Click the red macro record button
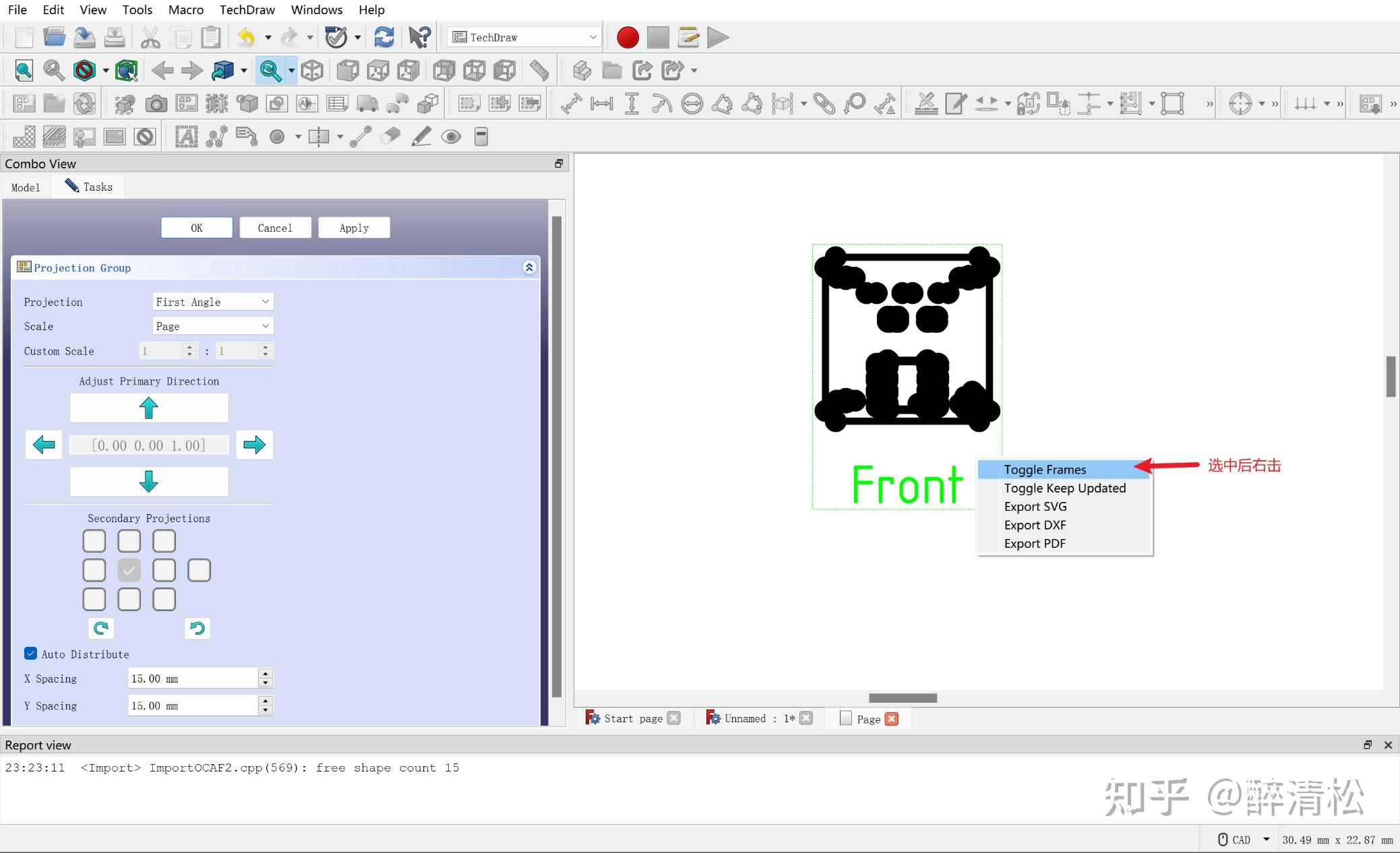The width and height of the screenshot is (1400, 853). [627, 38]
